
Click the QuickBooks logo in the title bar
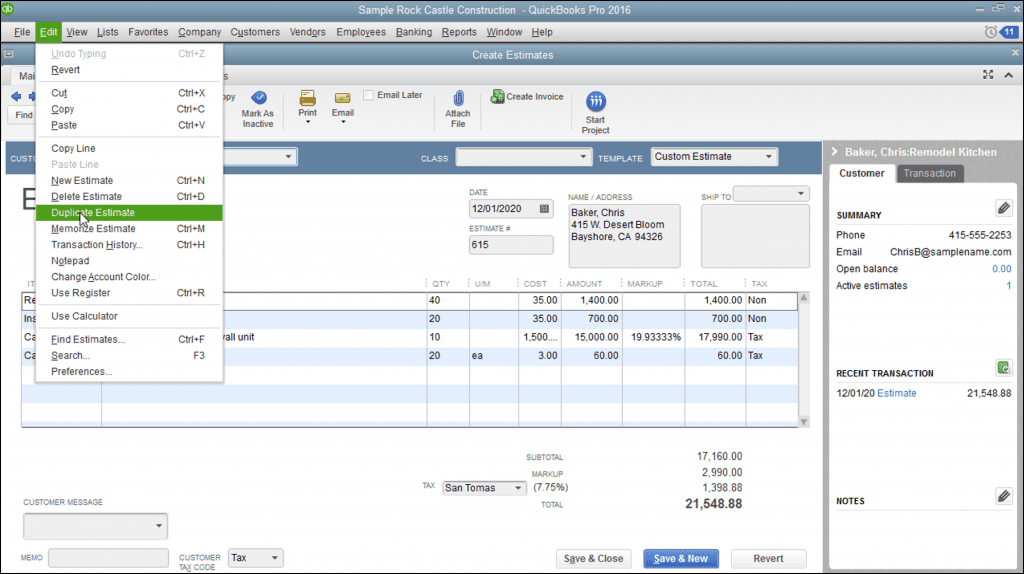[8, 8]
